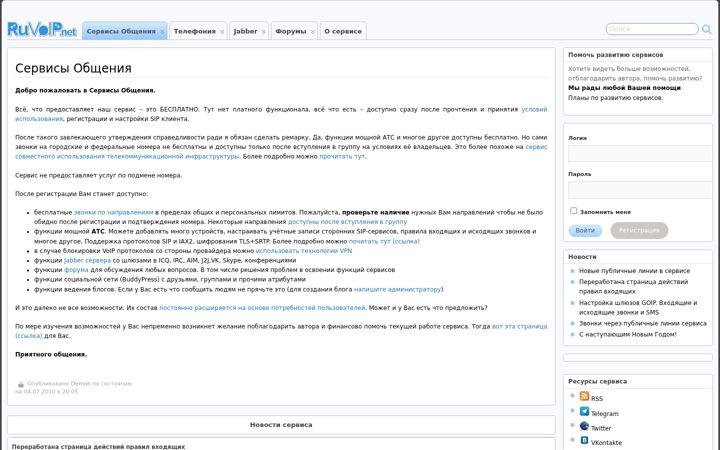
Task: Open news Переработана страница действий правил входящих
Action: (633, 287)
